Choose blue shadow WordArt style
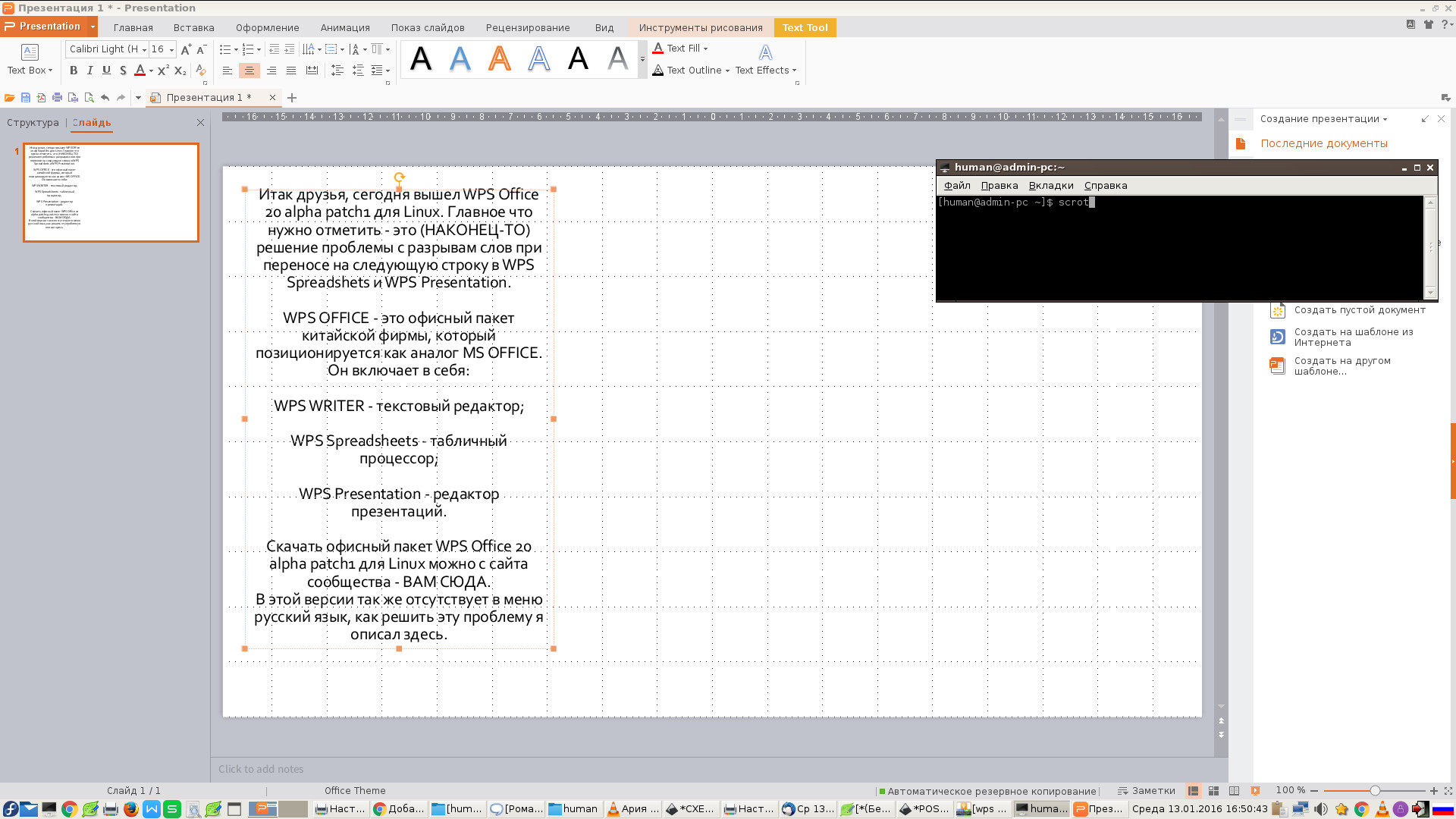This screenshot has height=819, width=1456. click(x=460, y=58)
